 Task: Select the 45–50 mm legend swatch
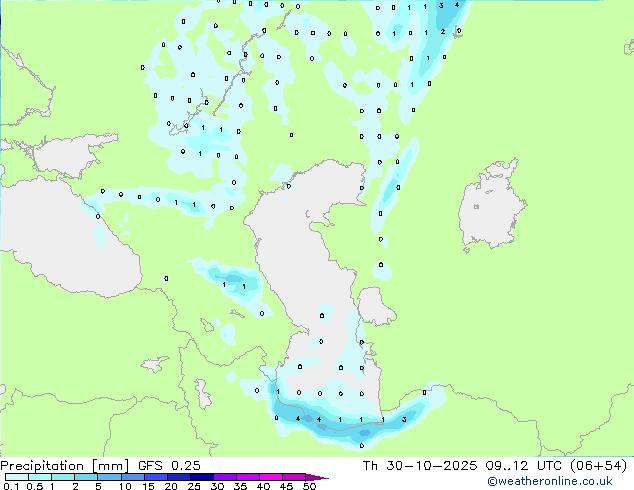294,477
